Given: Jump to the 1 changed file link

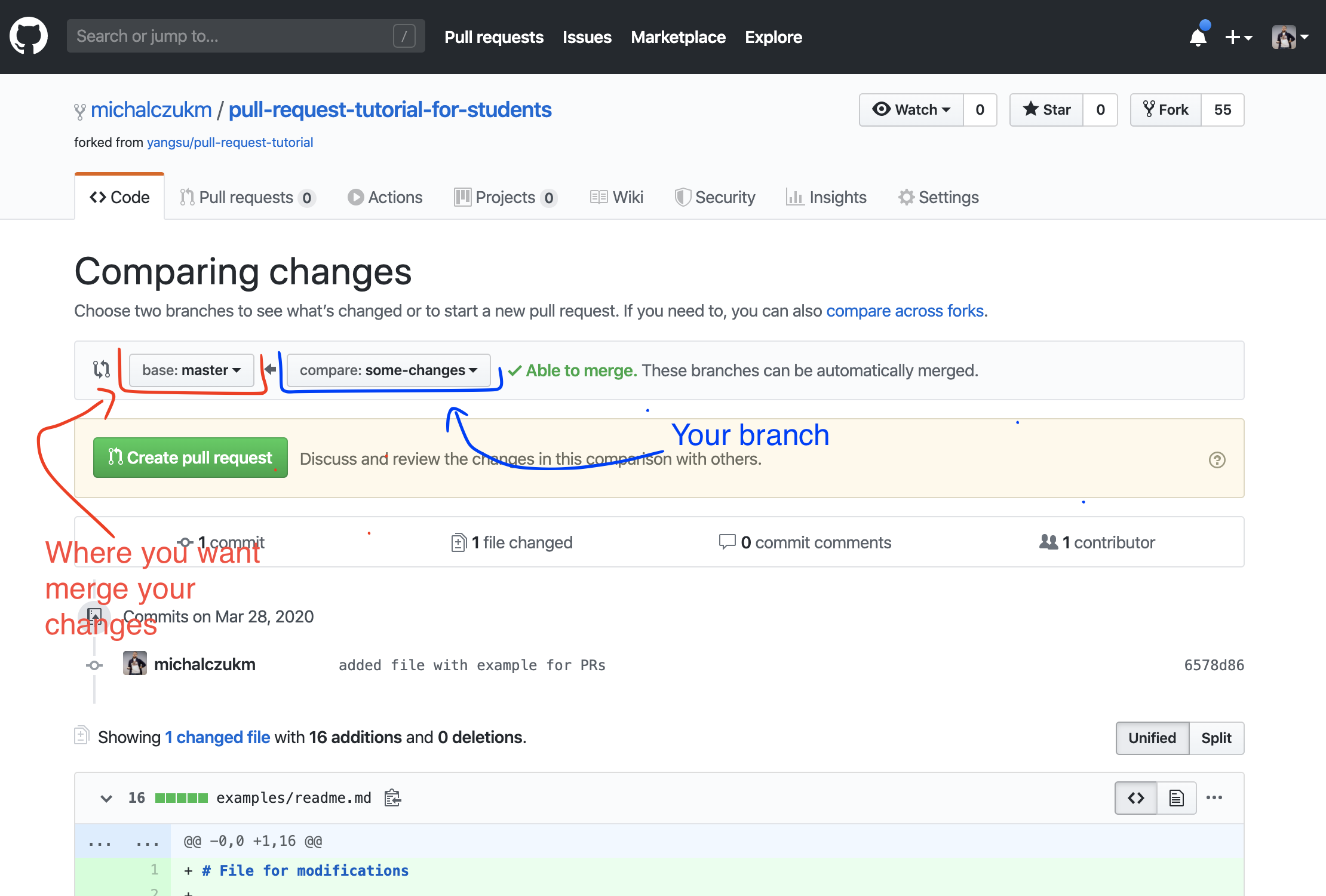Looking at the screenshot, I should tap(217, 737).
